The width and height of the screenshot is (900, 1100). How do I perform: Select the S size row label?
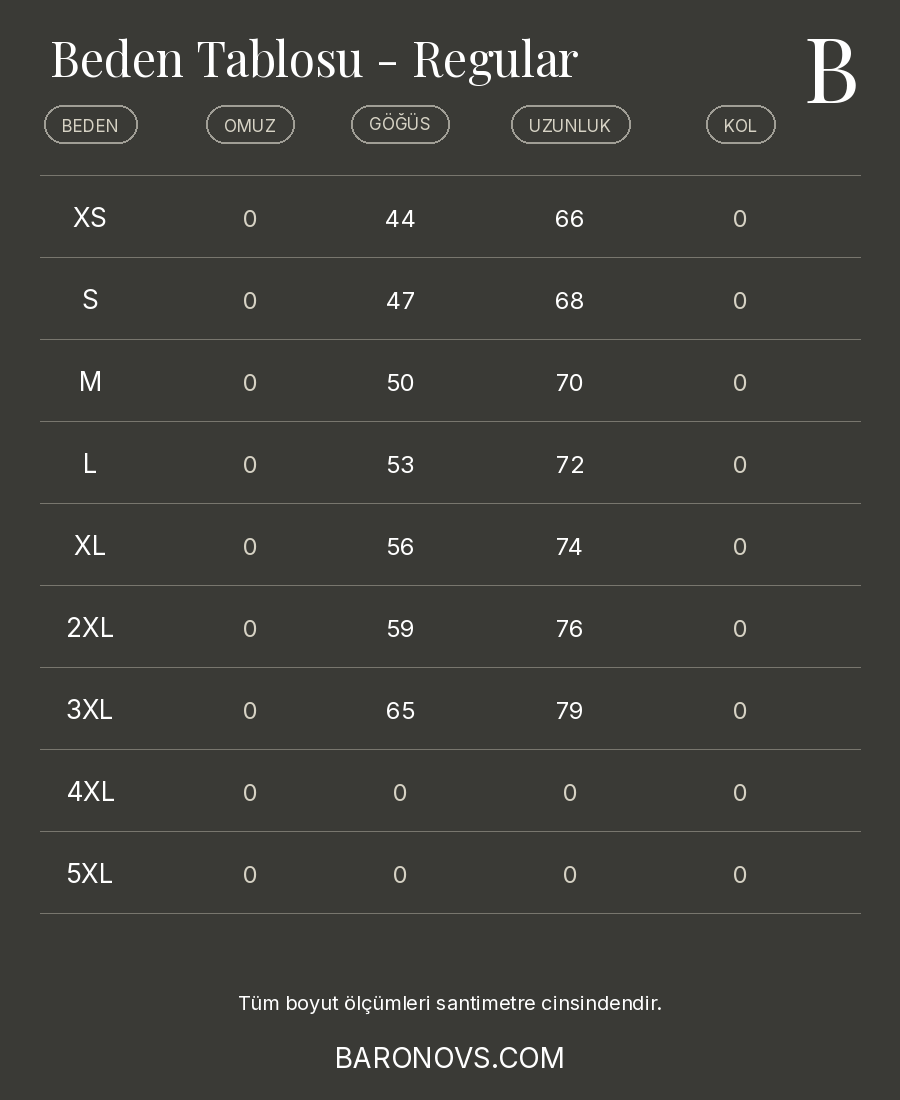(90, 300)
